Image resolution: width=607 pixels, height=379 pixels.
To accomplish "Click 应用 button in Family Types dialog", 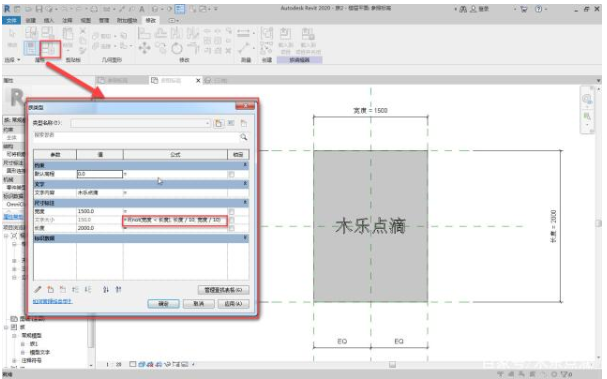I will click(x=233, y=304).
